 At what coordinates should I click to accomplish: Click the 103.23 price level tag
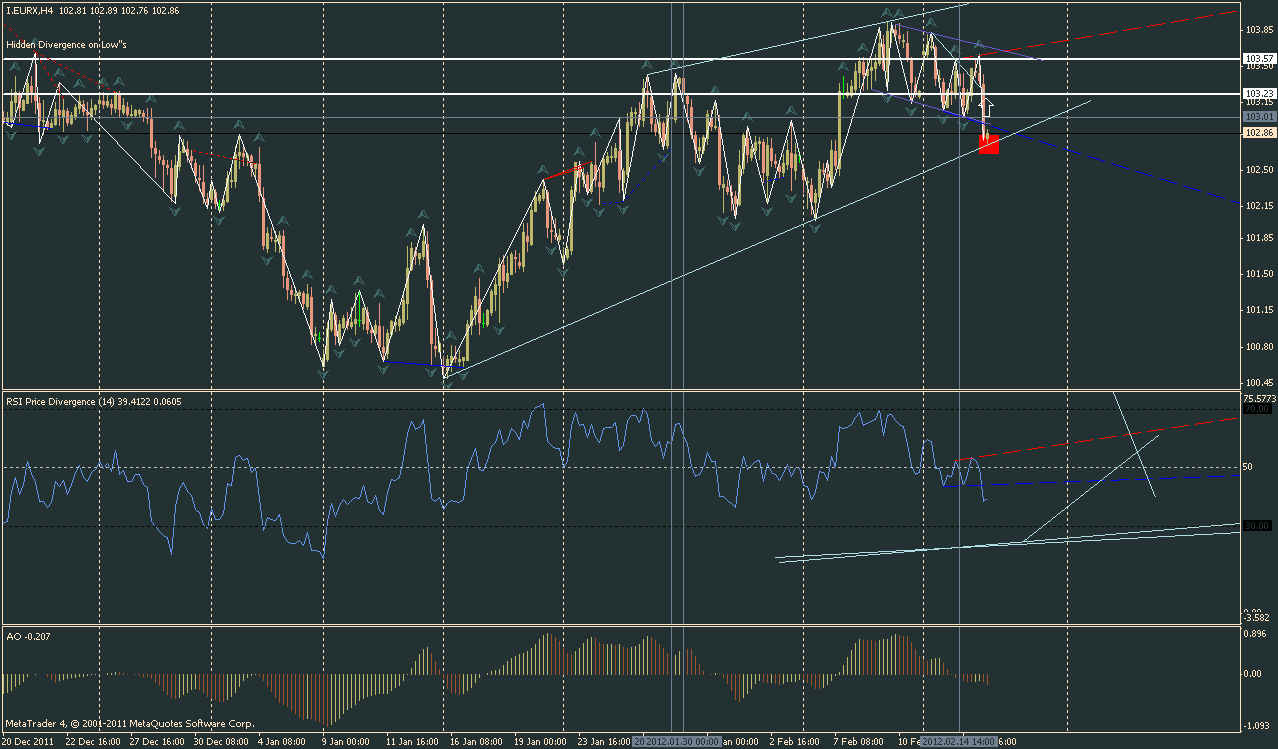1256,94
